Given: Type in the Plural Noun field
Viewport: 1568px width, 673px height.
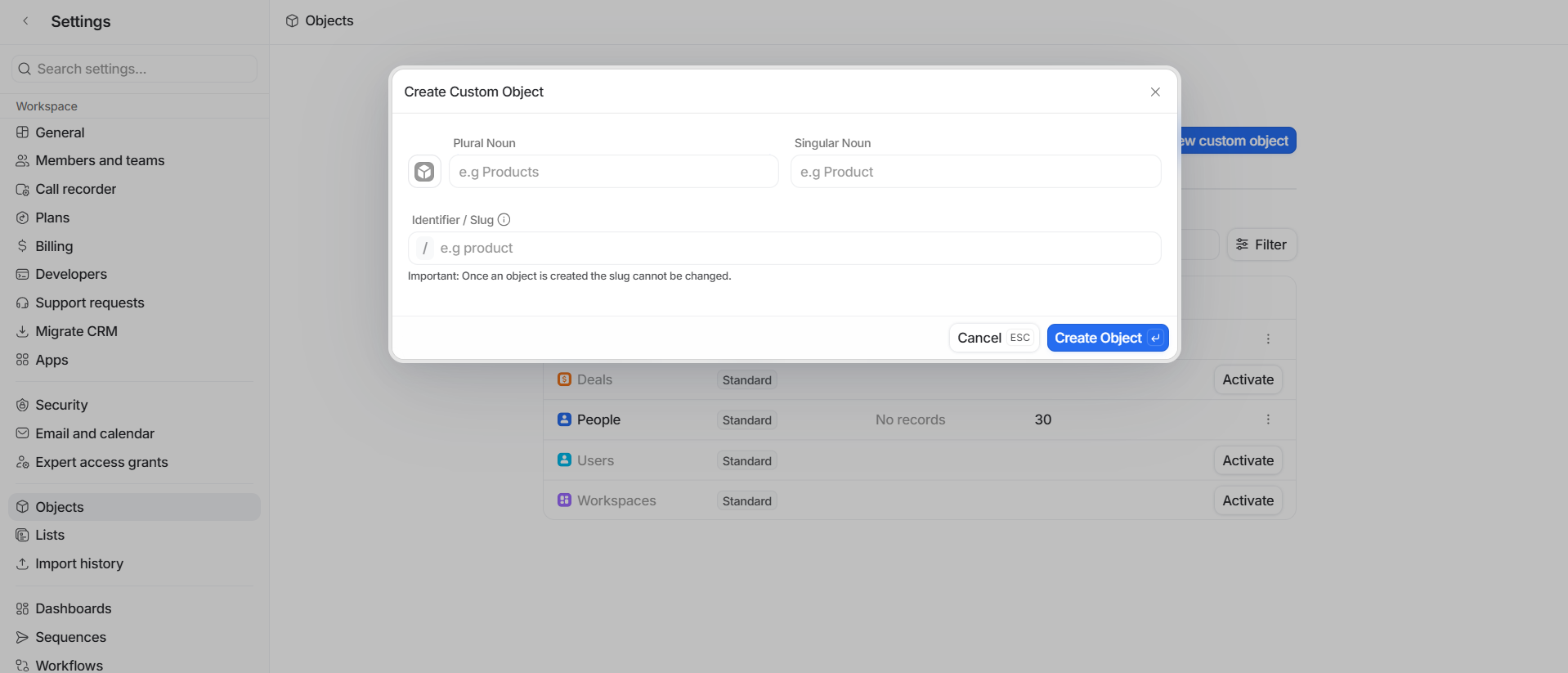Looking at the screenshot, I should (613, 172).
